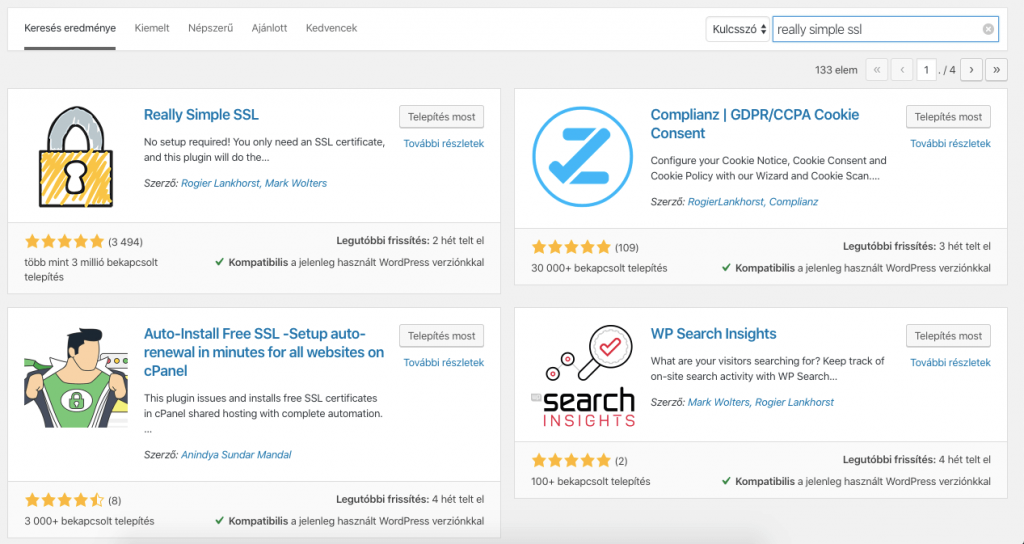This screenshot has width=1024, height=544.
Task: Click the 133 elem results count
Action: [836, 70]
